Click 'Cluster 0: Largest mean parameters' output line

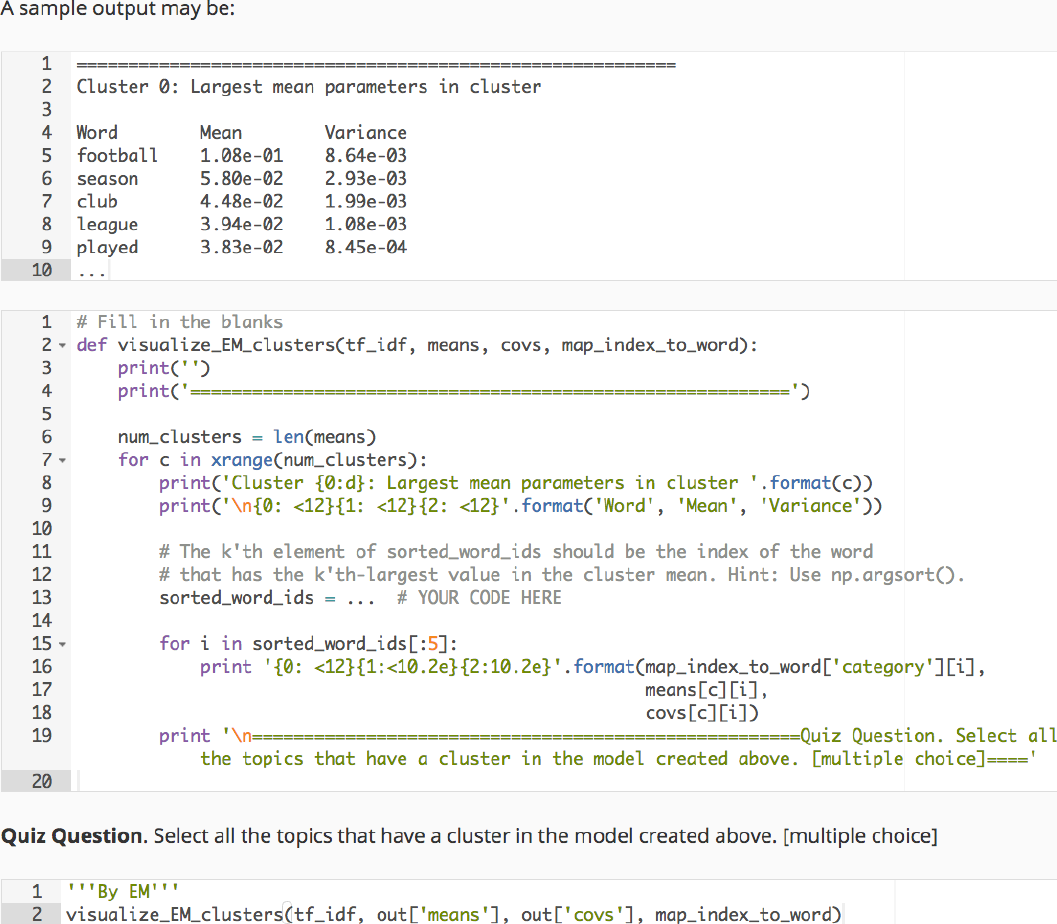[x=309, y=87]
